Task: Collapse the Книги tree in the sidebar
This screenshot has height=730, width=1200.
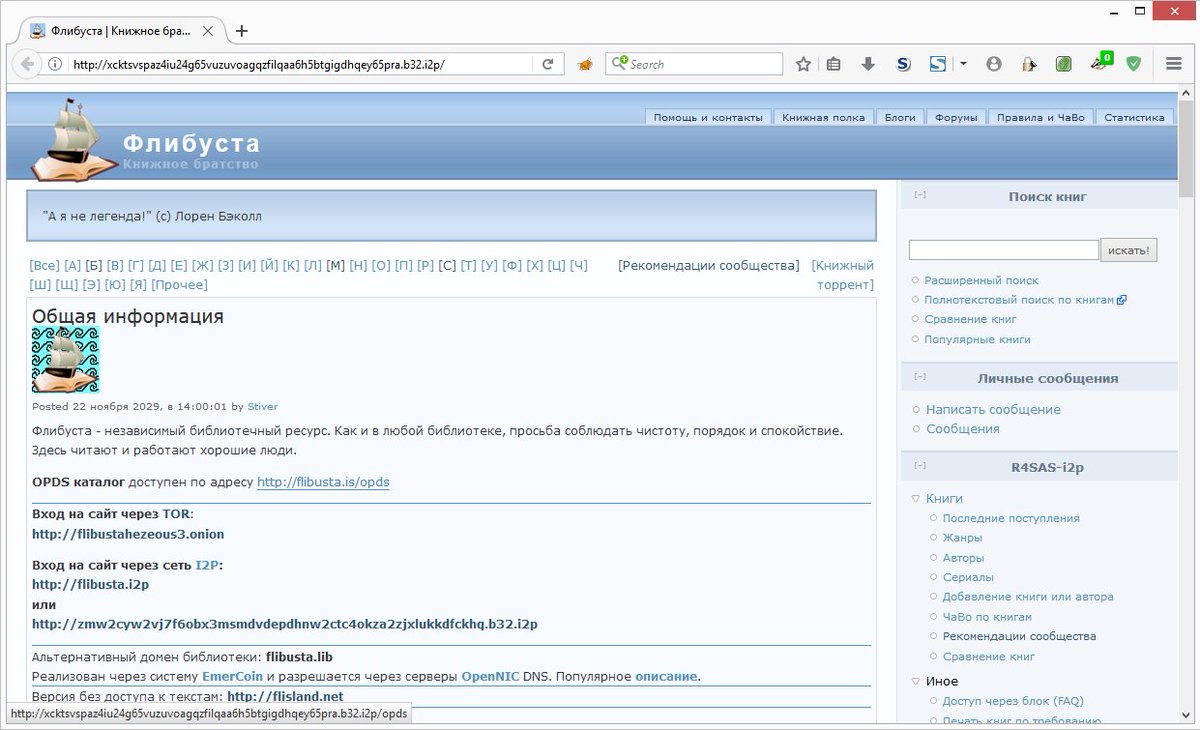Action: click(915, 498)
